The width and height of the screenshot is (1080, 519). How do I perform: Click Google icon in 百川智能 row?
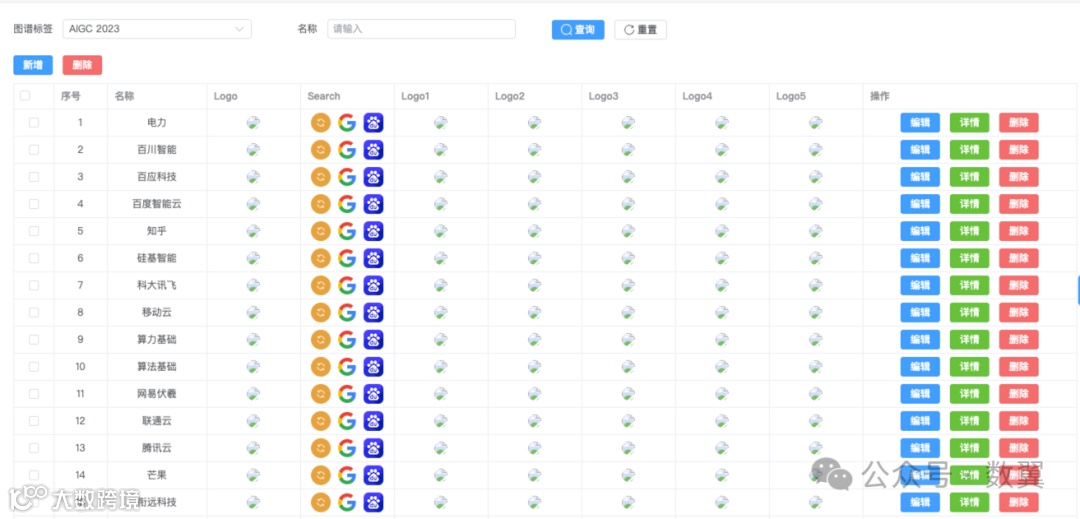click(347, 149)
